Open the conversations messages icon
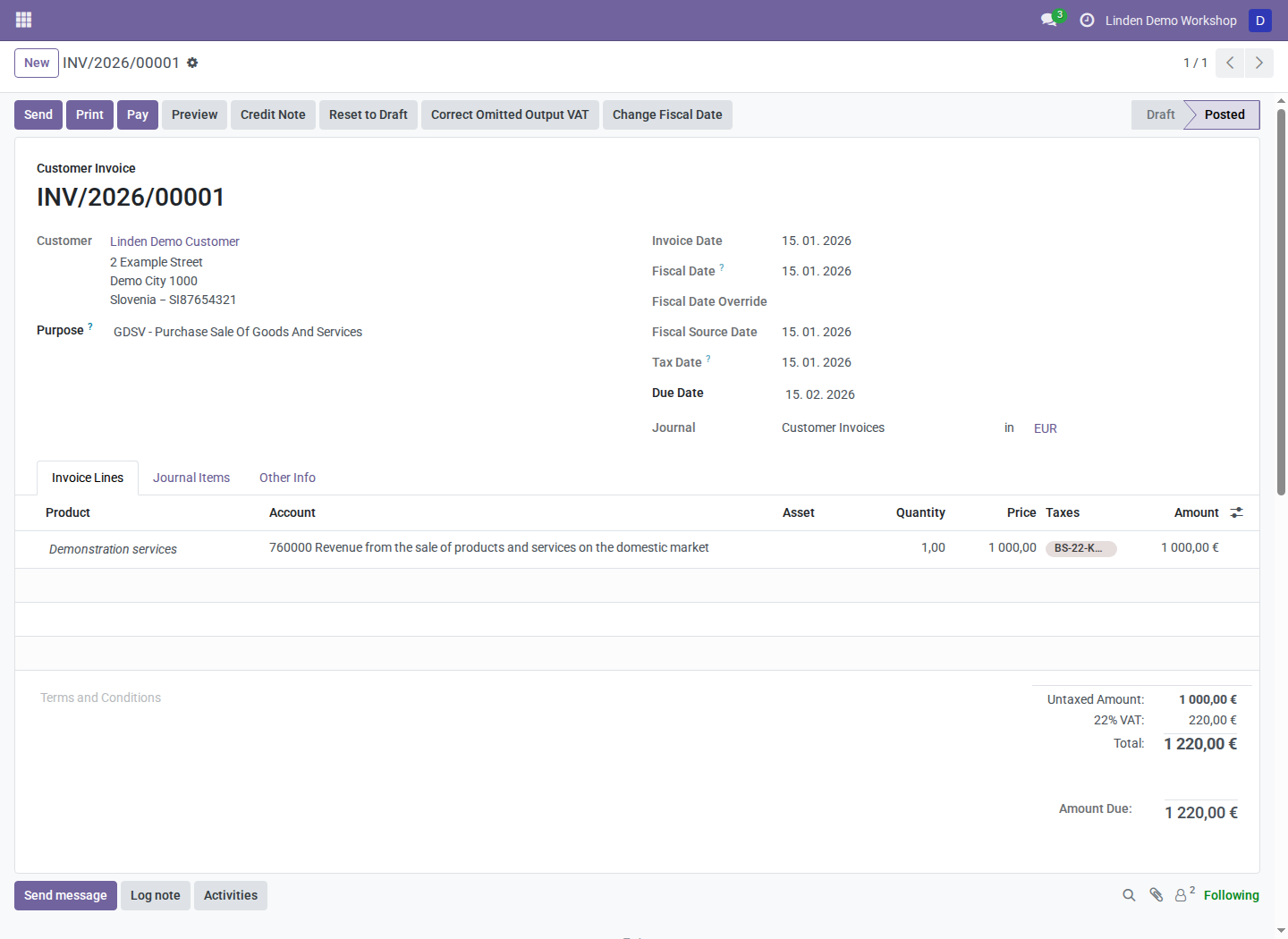This screenshot has width=1288, height=939. tap(1051, 20)
